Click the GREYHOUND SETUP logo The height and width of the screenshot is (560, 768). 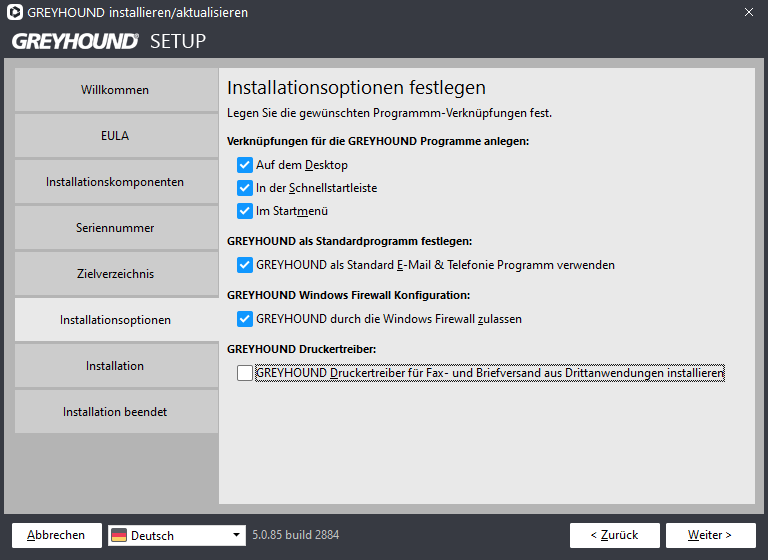[x=109, y=41]
